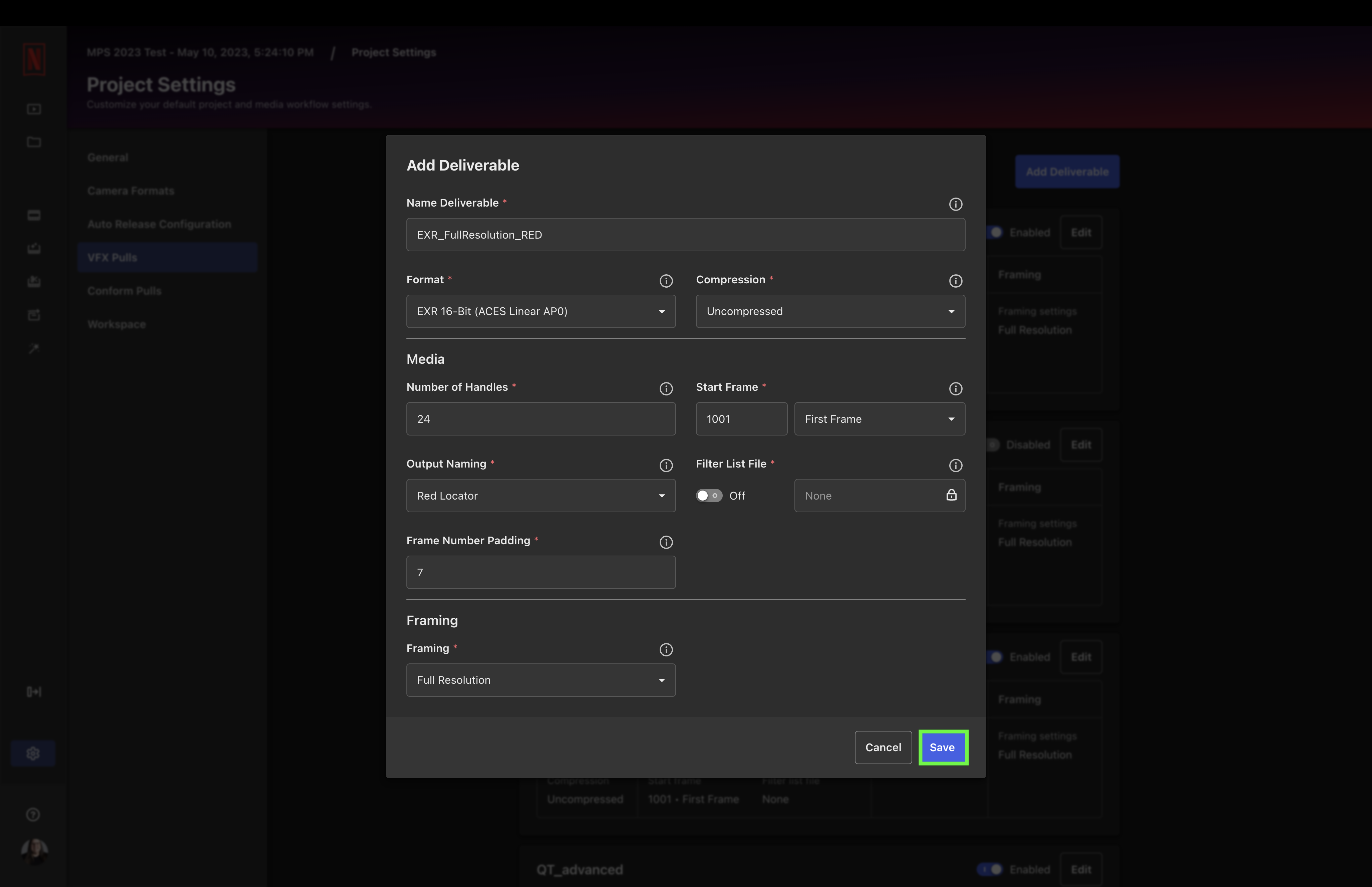This screenshot has width=1372, height=887.
Task: Show info icon for Start Frame
Action: pos(955,388)
